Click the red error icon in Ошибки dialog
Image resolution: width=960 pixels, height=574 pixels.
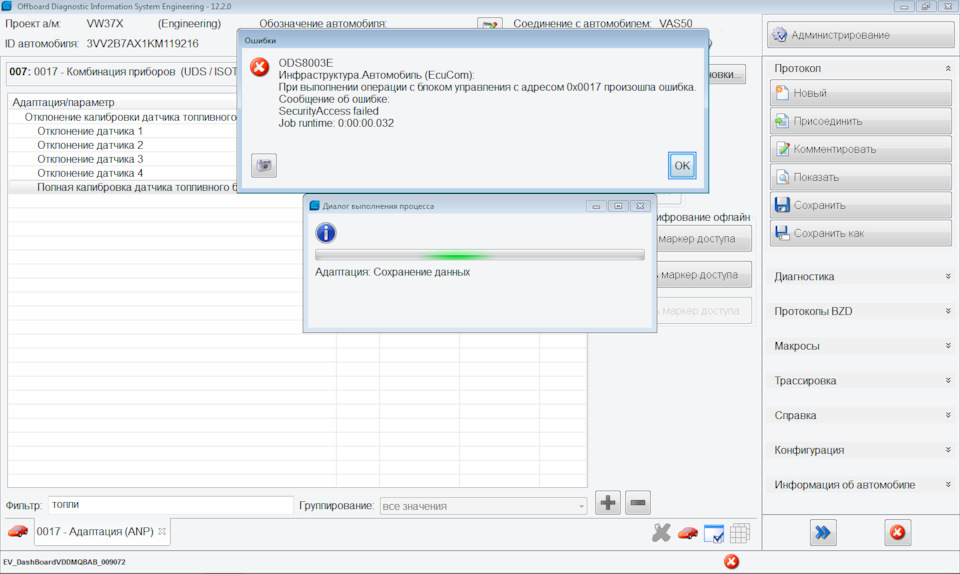click(x=260, y=67)
